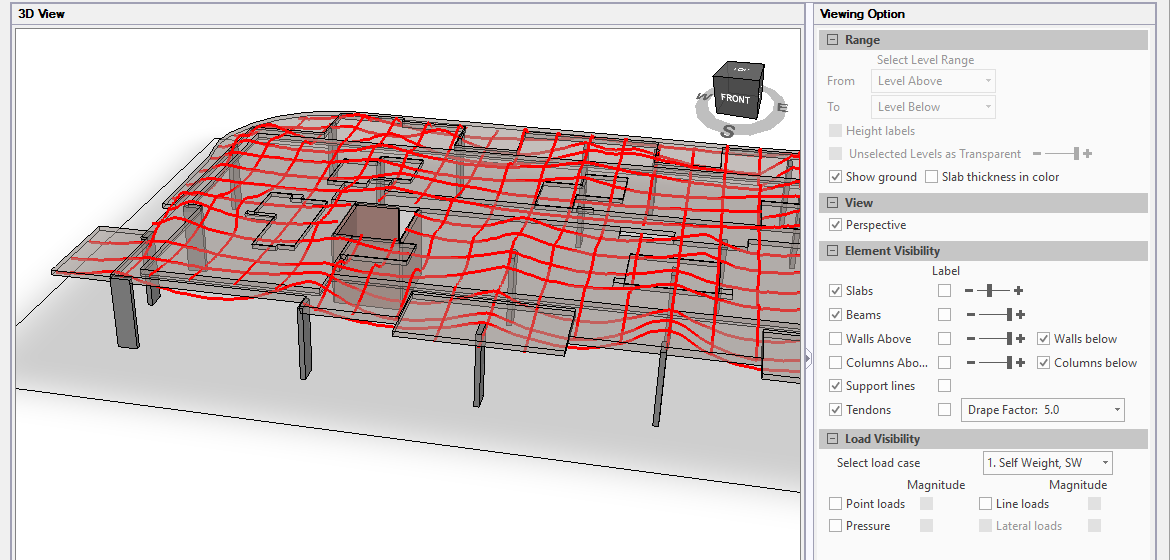This screenshot has width=1170, height=560.
Task: Collapse the Element Visibility section
Action: (832, 251)
